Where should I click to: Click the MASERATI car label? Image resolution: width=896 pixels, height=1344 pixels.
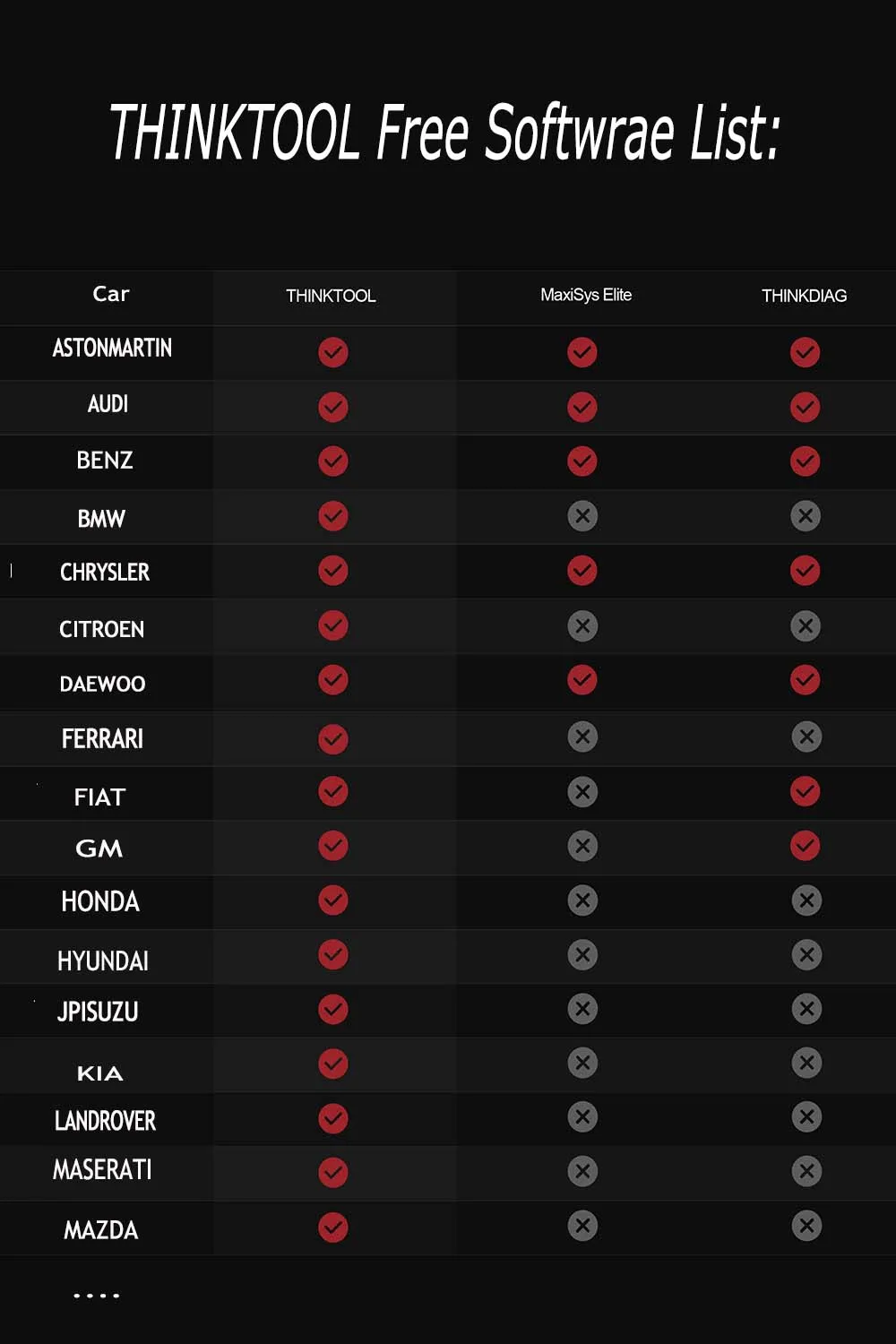pos(102,1170)
